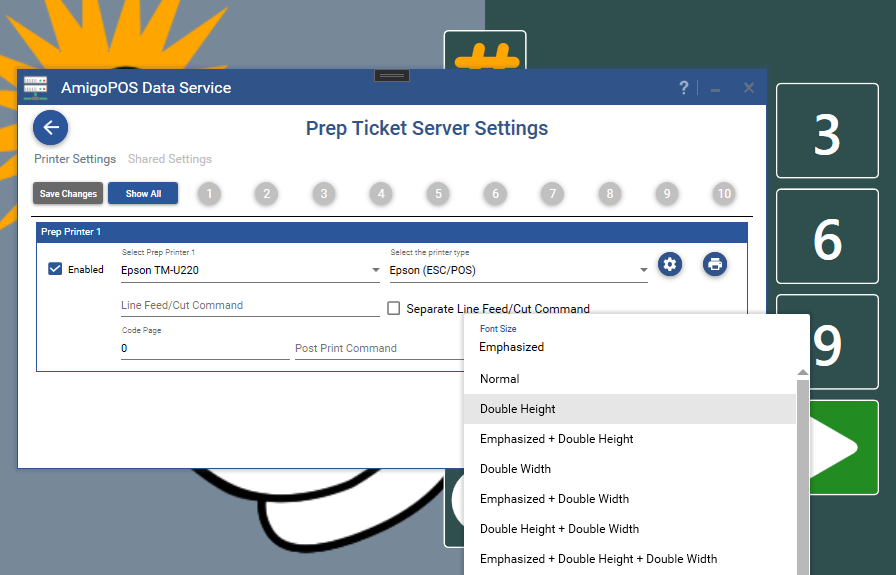Switch to Shared Settings tab
The image size is (896, 575).
point(170,159)
